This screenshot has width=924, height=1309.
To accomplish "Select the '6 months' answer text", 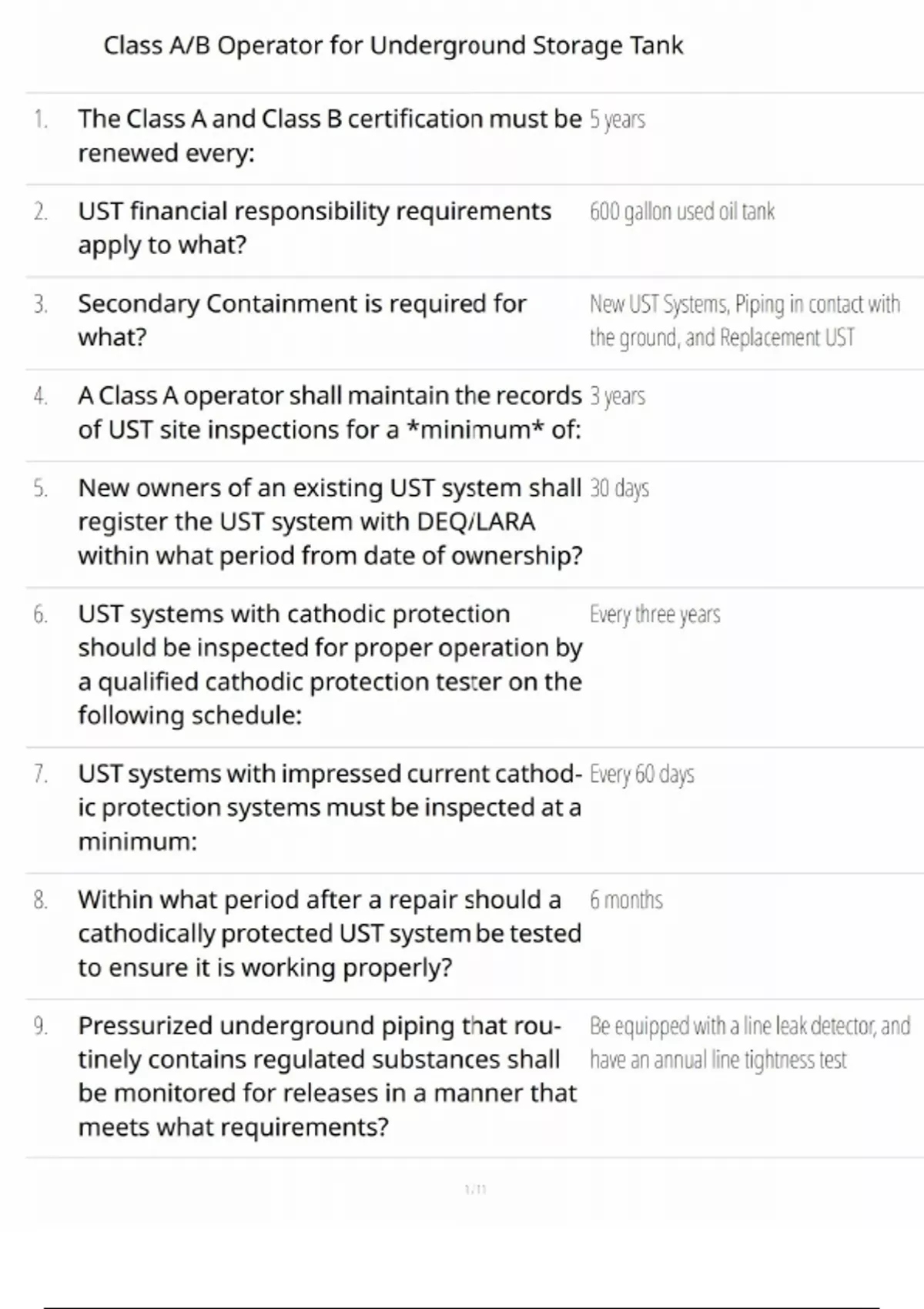I will [x=626, y=900].
